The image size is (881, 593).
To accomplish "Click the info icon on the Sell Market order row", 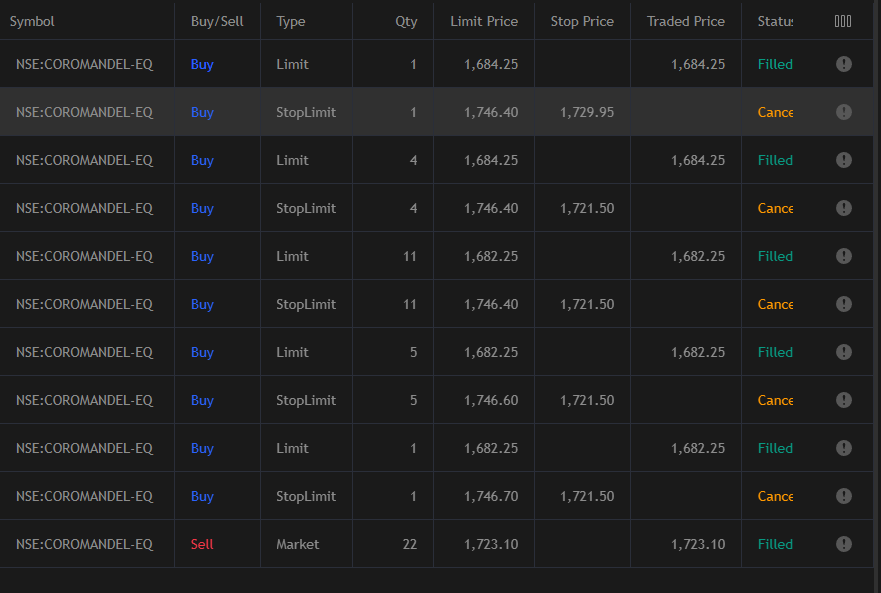I will pyautogui.click(x=843, y=543).
